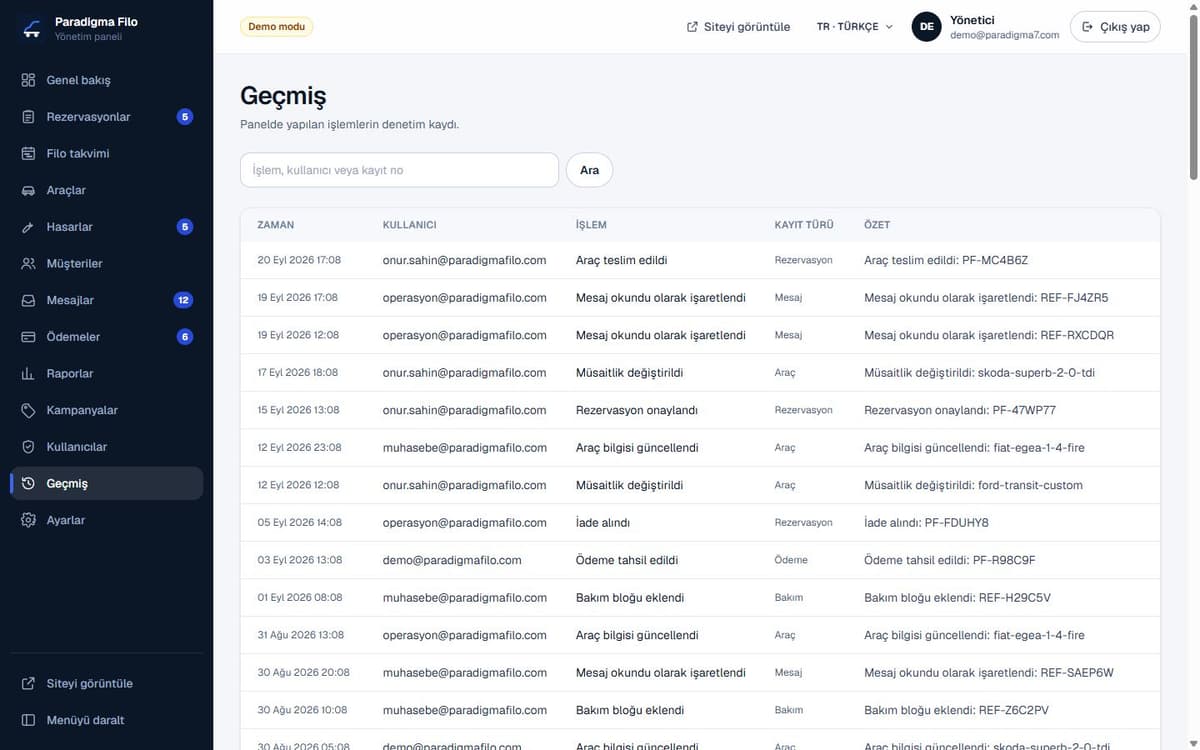Open the TR · TÜRKÇE language dropdown
The width and height of the screenshot is (1200, 750).
855,27
